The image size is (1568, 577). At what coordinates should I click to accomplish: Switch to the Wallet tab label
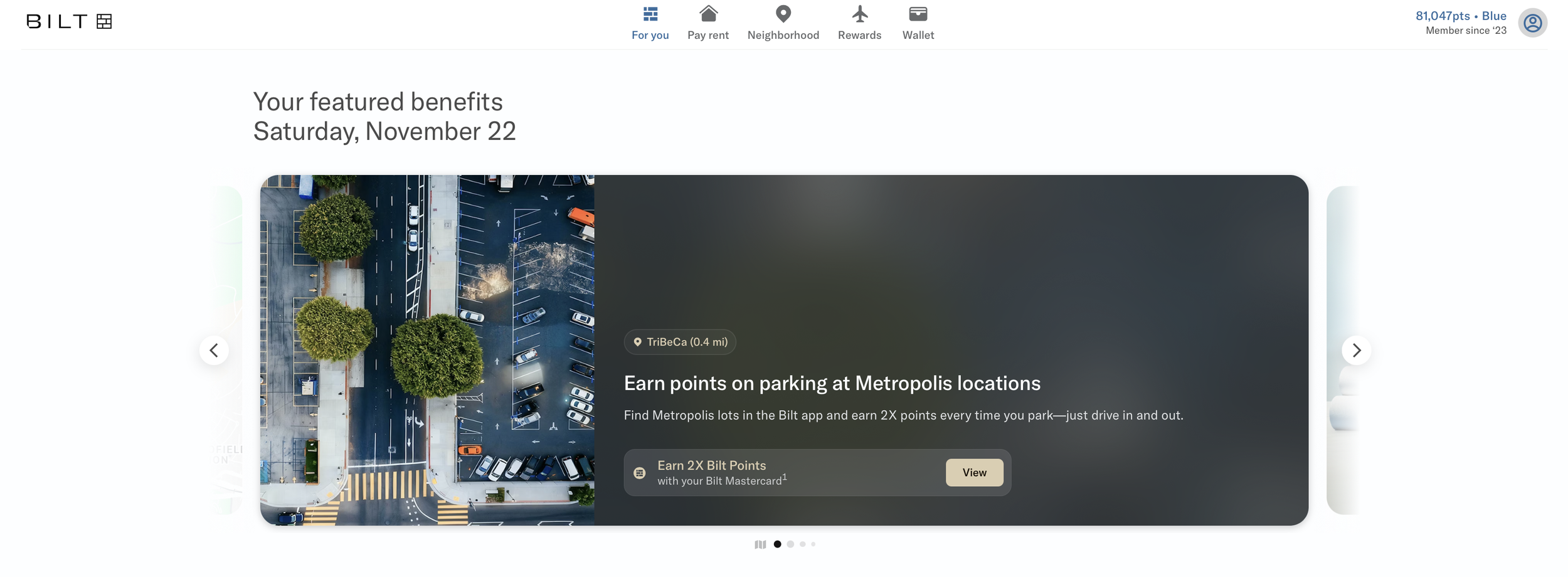pyautogui.click(x=918, y=35)
